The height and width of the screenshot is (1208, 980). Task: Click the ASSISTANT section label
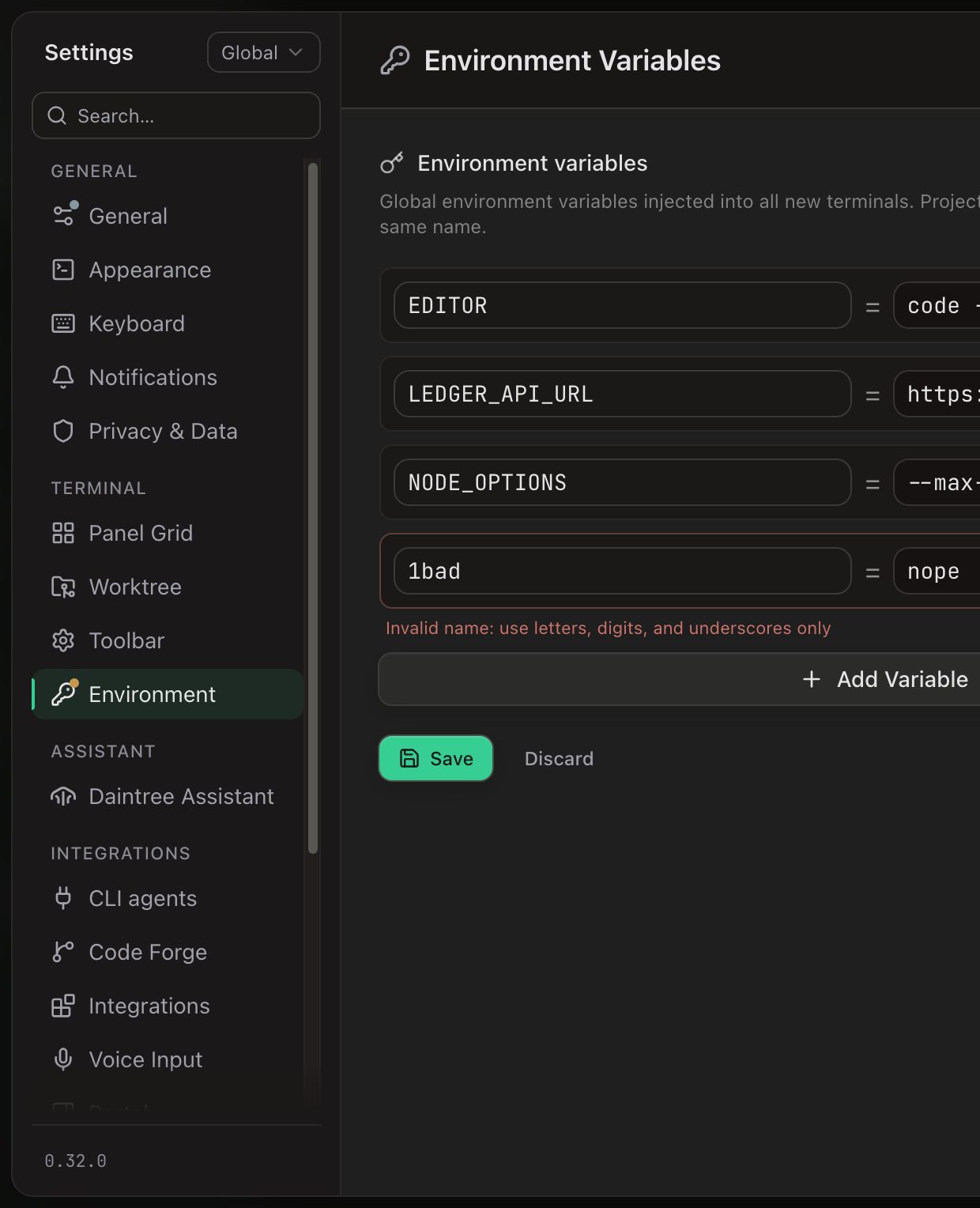pos(104,751)
